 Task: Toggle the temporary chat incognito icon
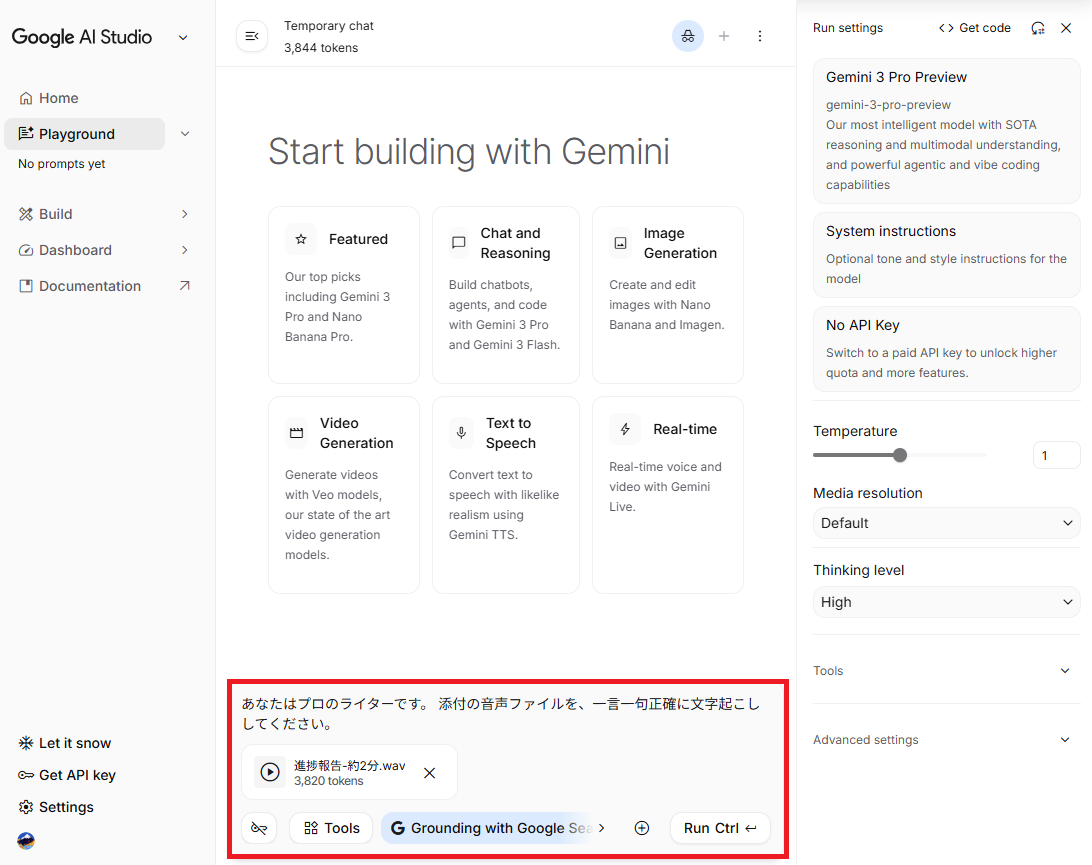(687, 36)
